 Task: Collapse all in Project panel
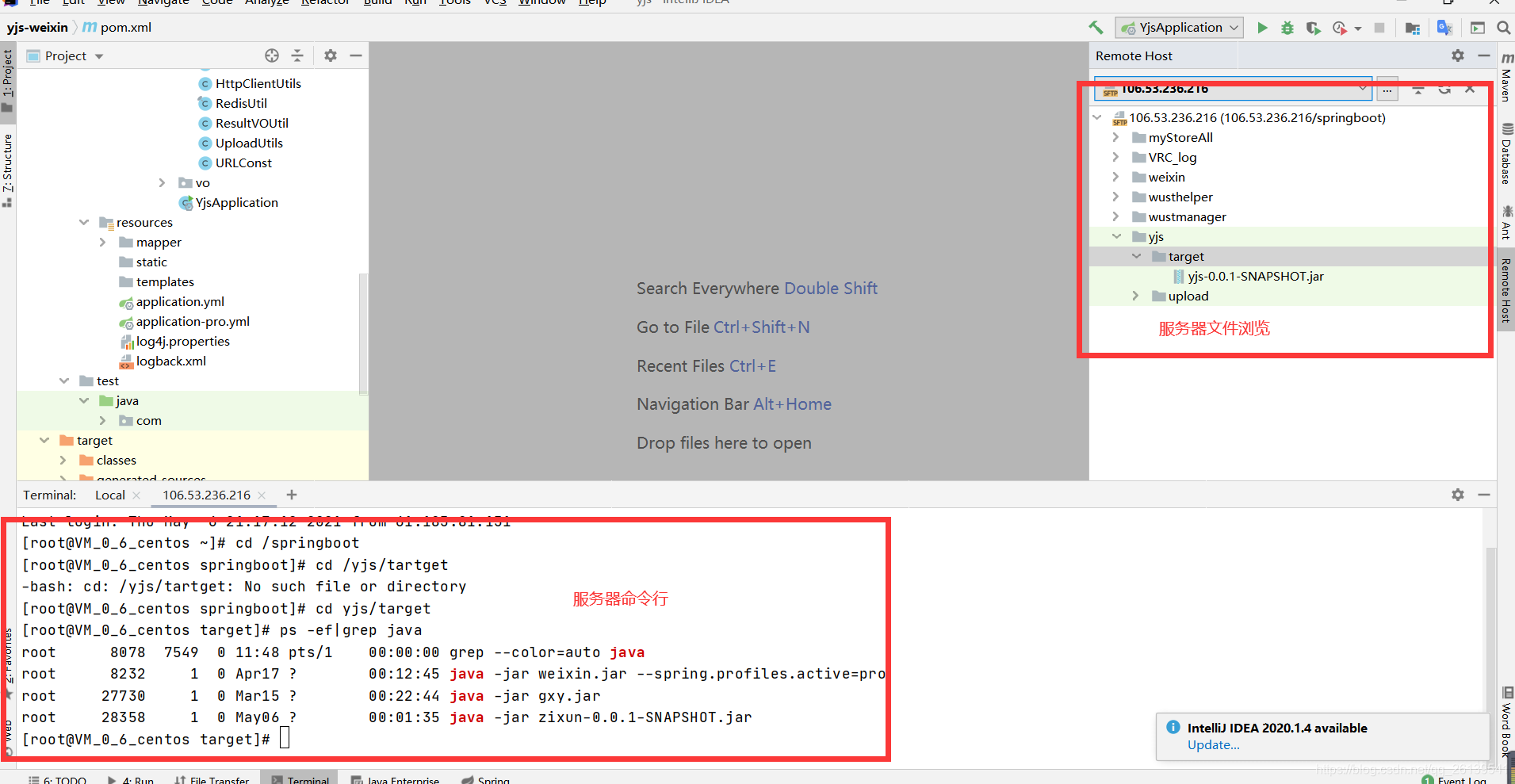pyautogui.click(x=297, y=55)
